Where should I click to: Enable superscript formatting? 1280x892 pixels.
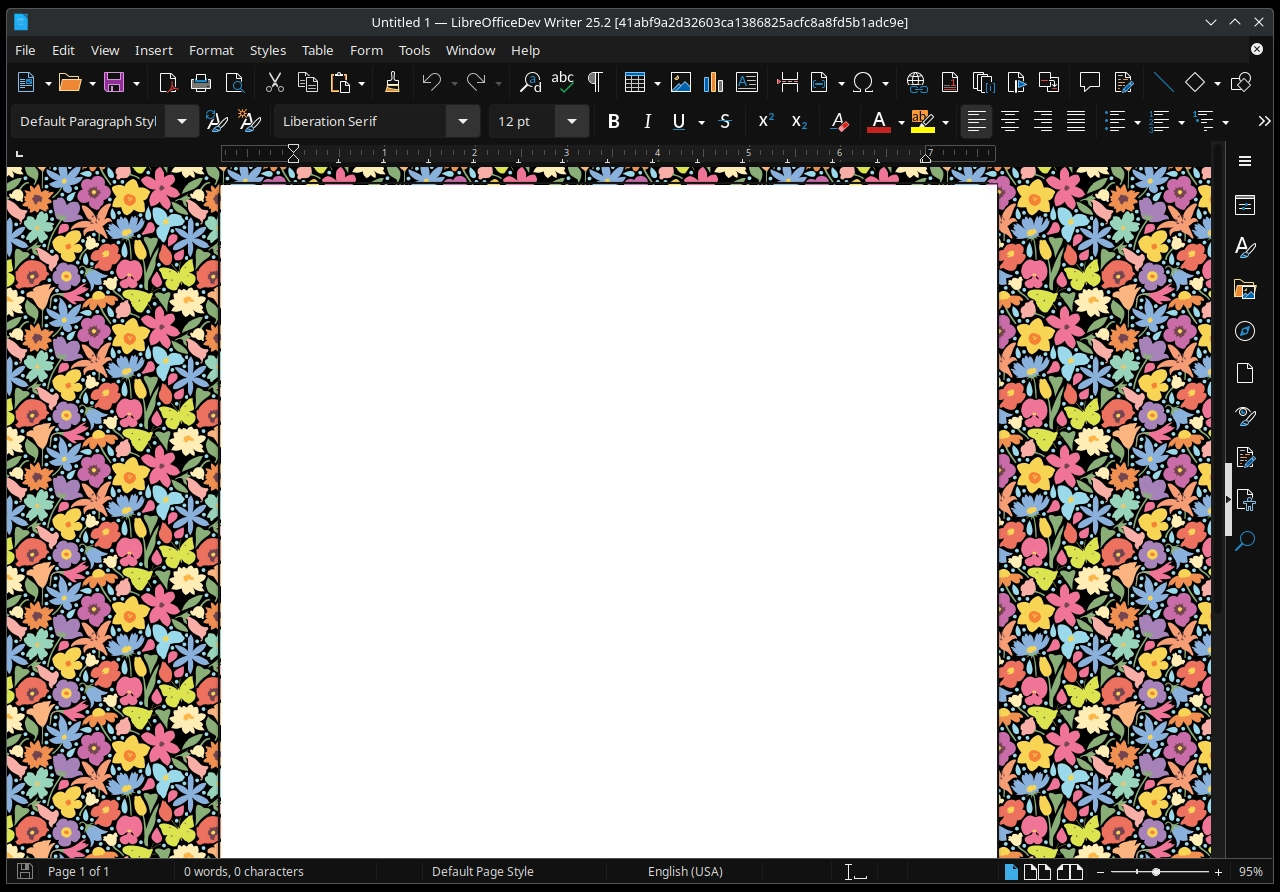[765, 121]
